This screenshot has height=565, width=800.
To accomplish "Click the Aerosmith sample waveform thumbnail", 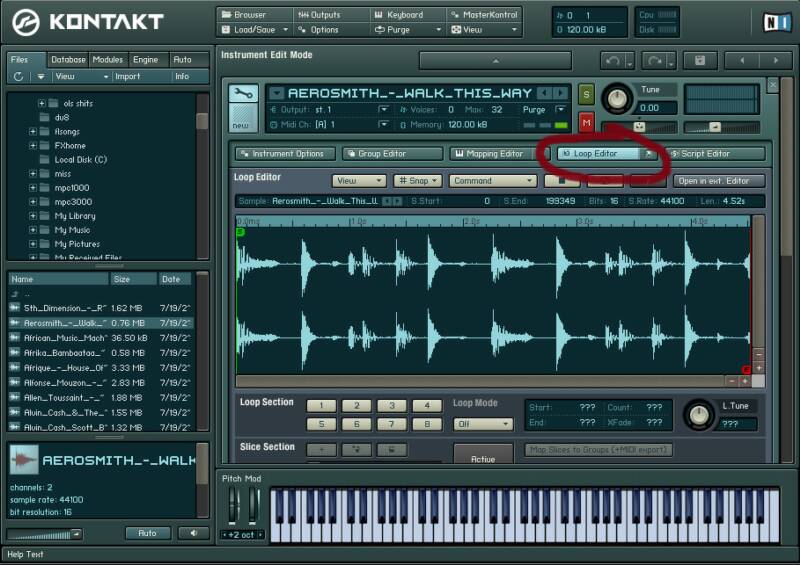I will pyautogui.click(x=24, y=459).
